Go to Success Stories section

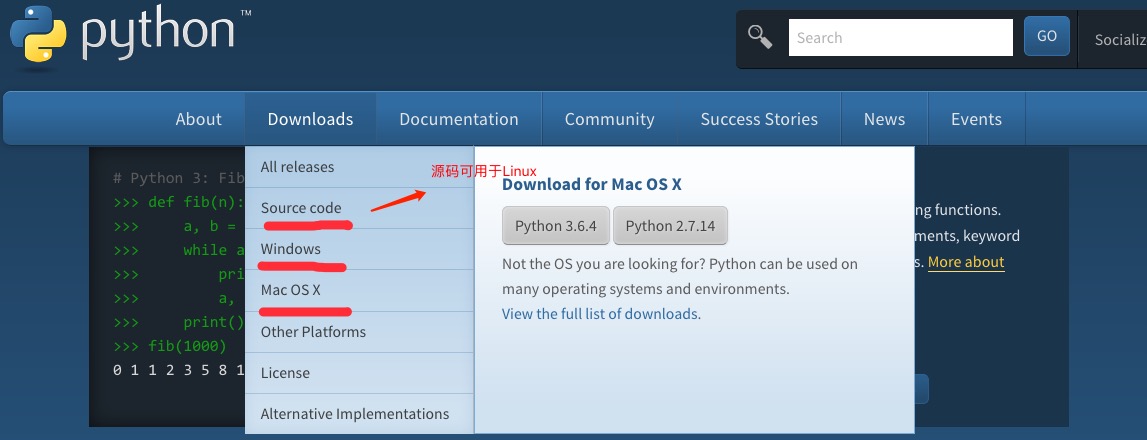(759, 119)
